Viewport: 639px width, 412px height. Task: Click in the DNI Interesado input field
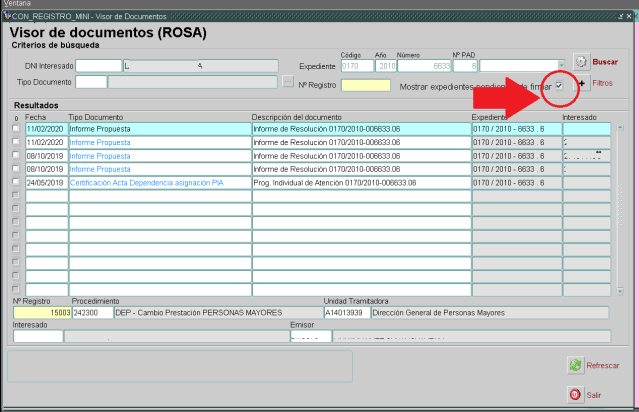(98, 66)
